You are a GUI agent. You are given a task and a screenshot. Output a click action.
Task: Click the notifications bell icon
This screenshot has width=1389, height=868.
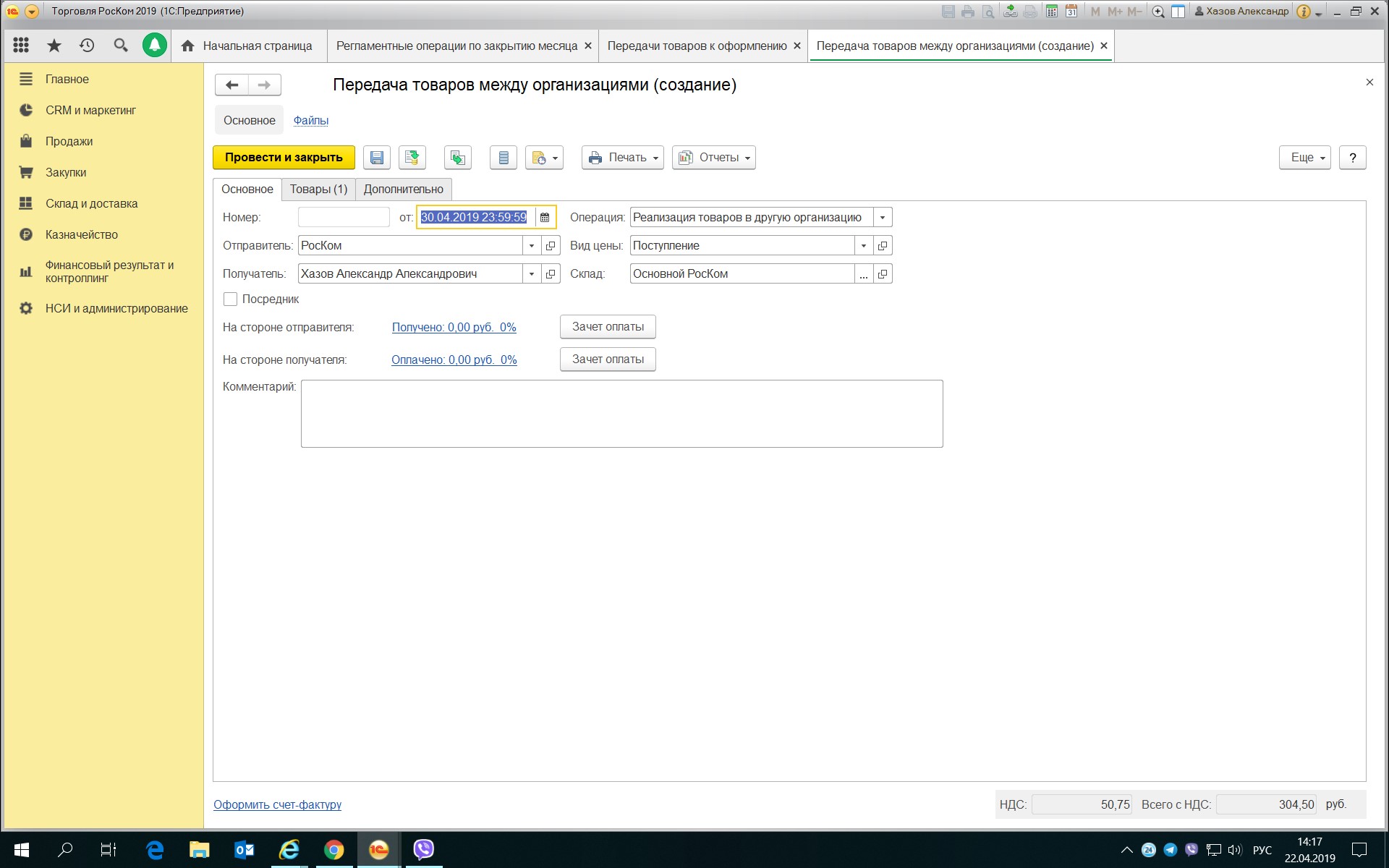pos(154,46)
